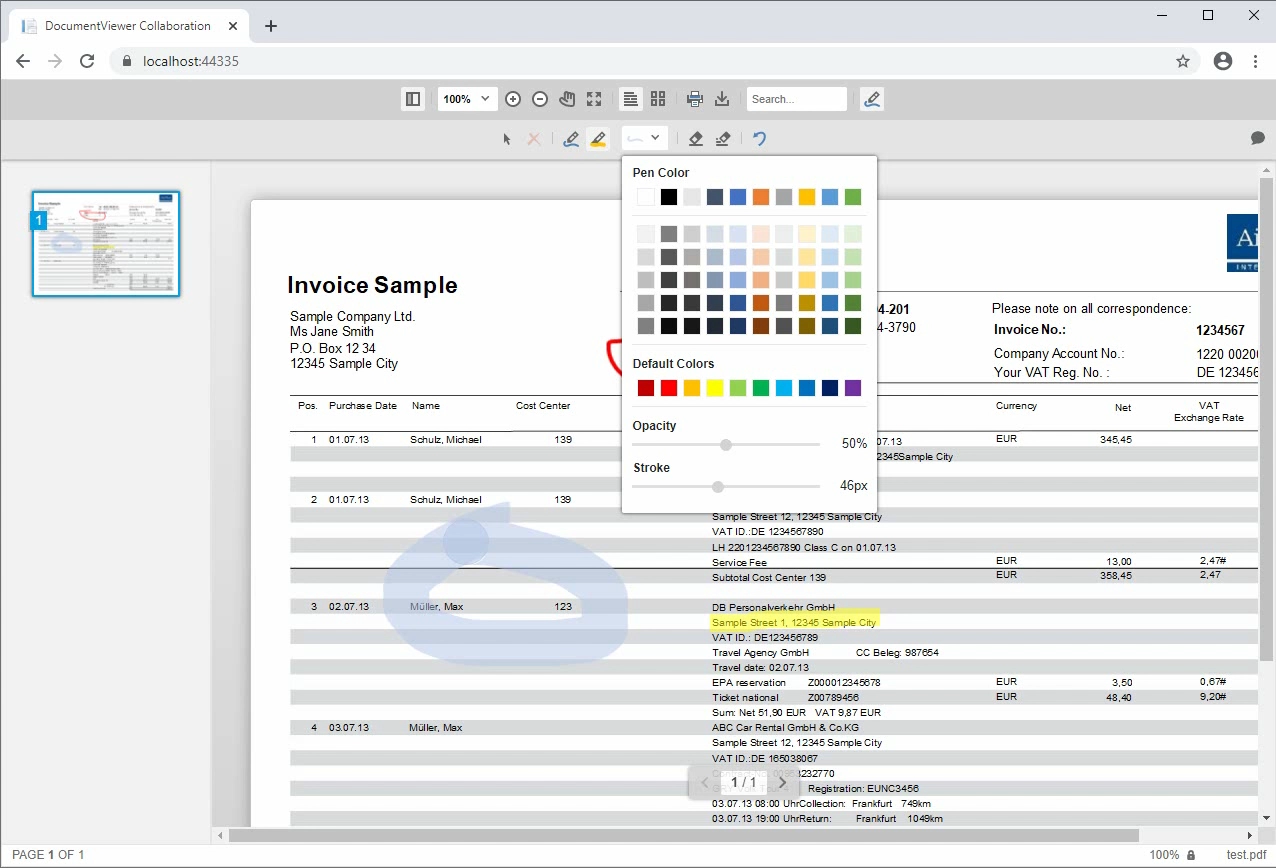Select the yellow highlighter tool
Viewport: 1276px width, 868px height.
click(x=598, y=139)
